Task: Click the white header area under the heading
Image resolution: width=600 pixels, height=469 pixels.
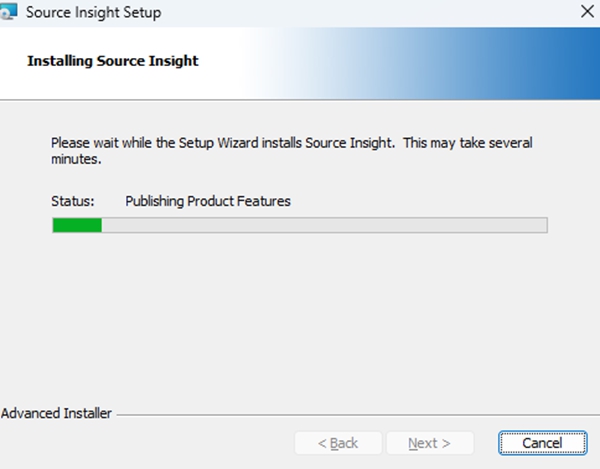Action: [150, 85]
